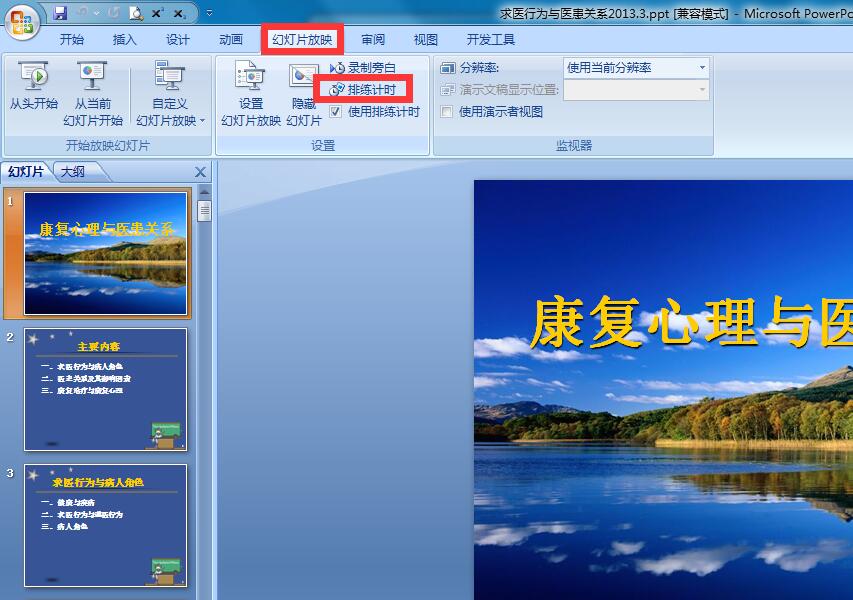Select slide 2 thumbnail 主要内容
The height and width of the screenshot is (600, 853).
(x=106, y=389)
